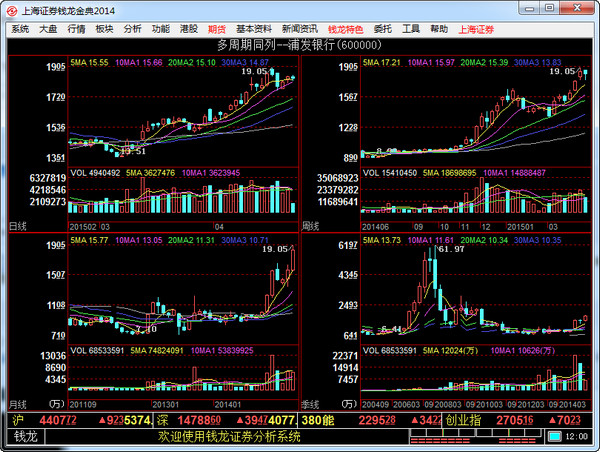Viewport: 600px width, 452px height.
Task: Click the 周线 period label
Action: (x=310, y=226)
